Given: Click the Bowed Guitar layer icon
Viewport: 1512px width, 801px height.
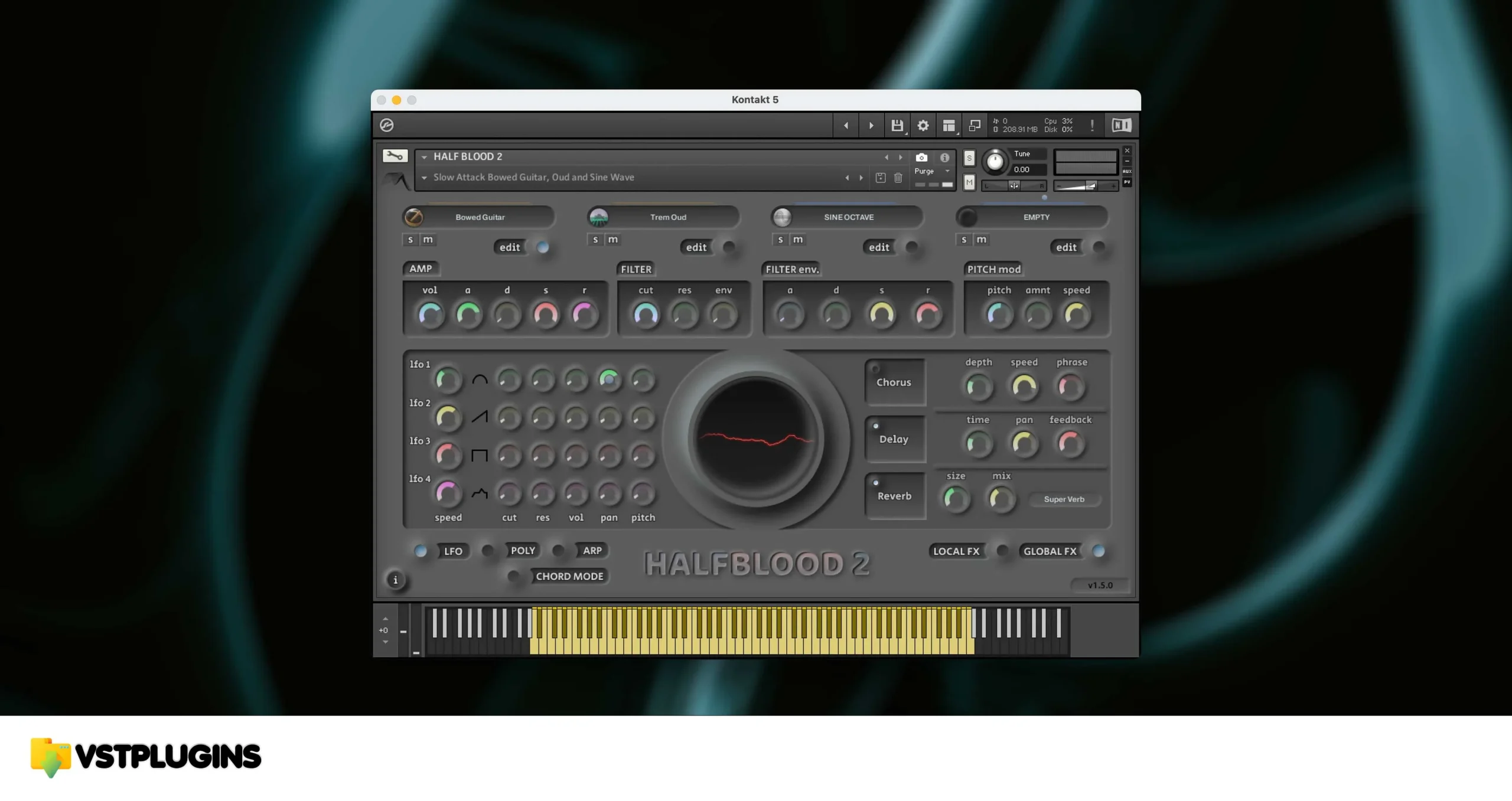Looking at the screenshot, I should pos(413,217).
